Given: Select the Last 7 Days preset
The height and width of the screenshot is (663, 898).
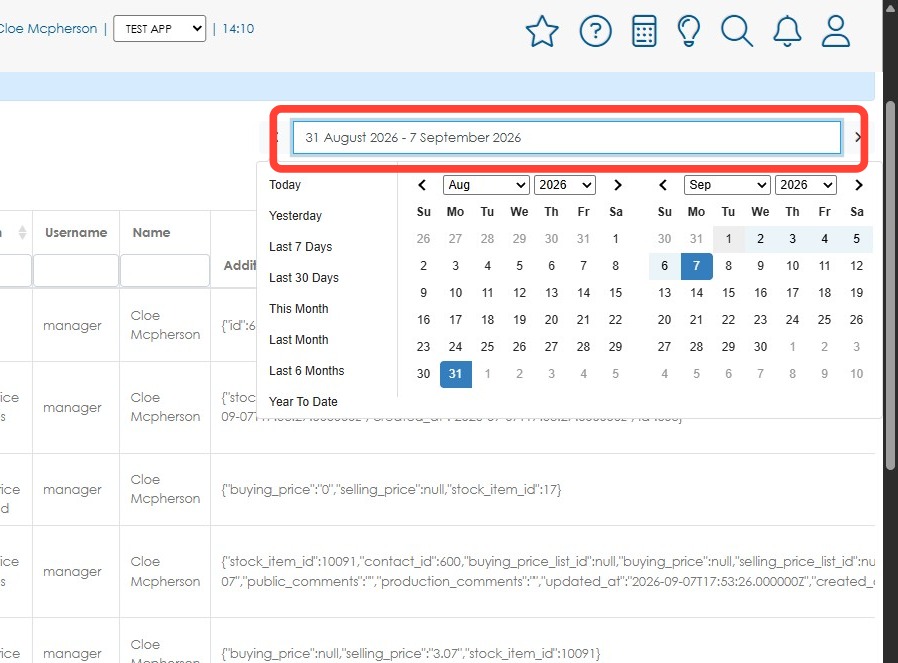Looking at the screenshot, I should coord(300,247).
